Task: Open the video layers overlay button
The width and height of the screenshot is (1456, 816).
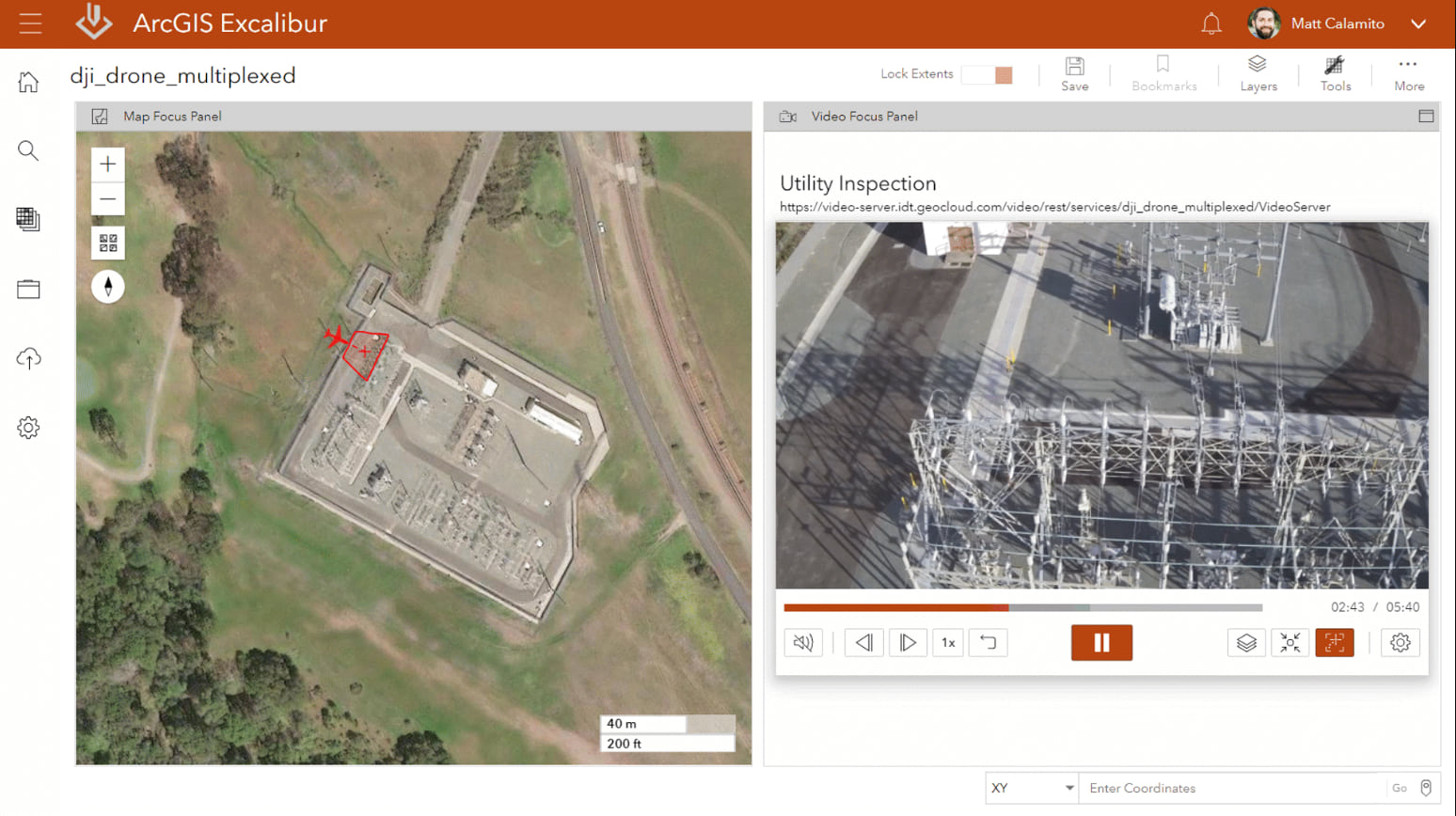Action: point(1246,643)
